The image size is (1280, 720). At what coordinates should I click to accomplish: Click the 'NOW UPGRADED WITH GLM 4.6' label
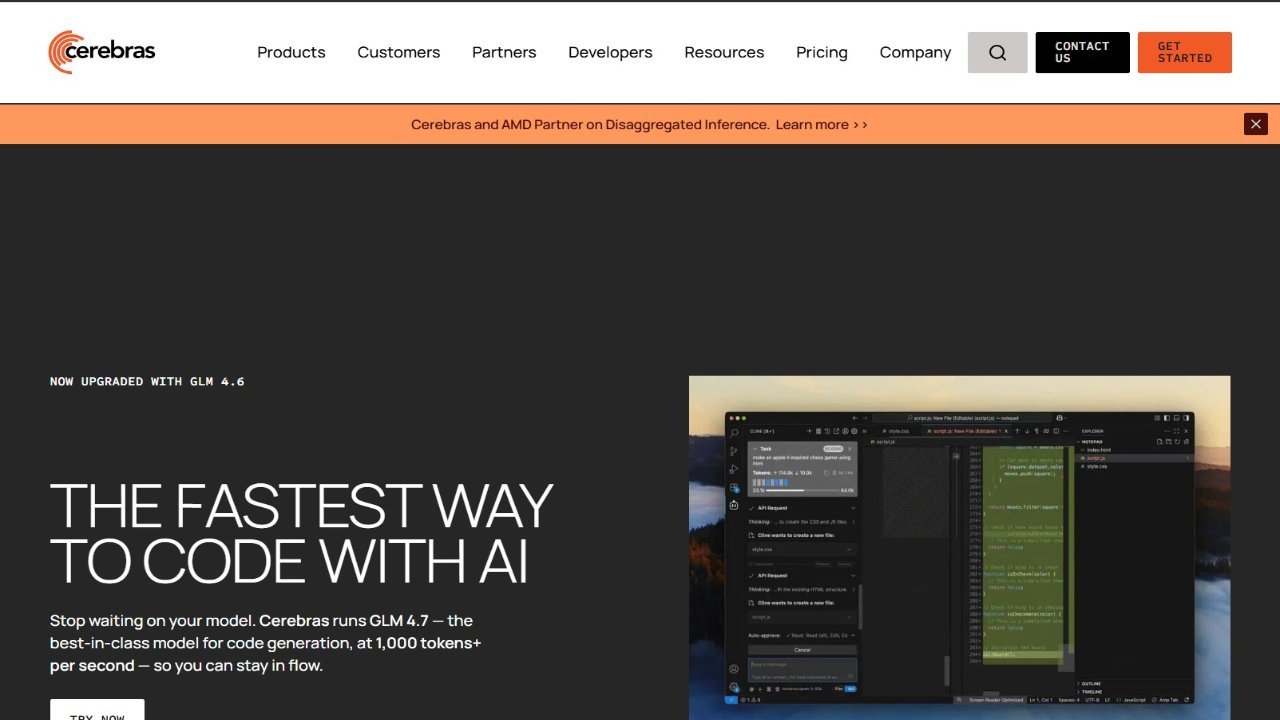coord(147,382)
